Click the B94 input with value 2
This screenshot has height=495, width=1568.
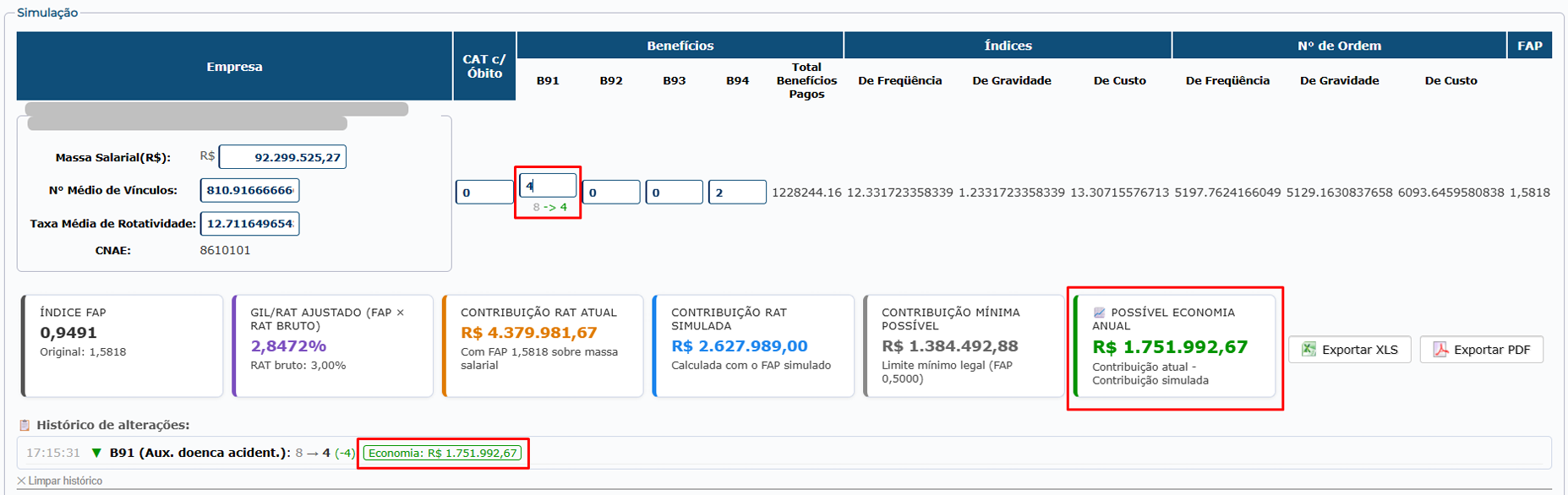click(x=737, y=192)
